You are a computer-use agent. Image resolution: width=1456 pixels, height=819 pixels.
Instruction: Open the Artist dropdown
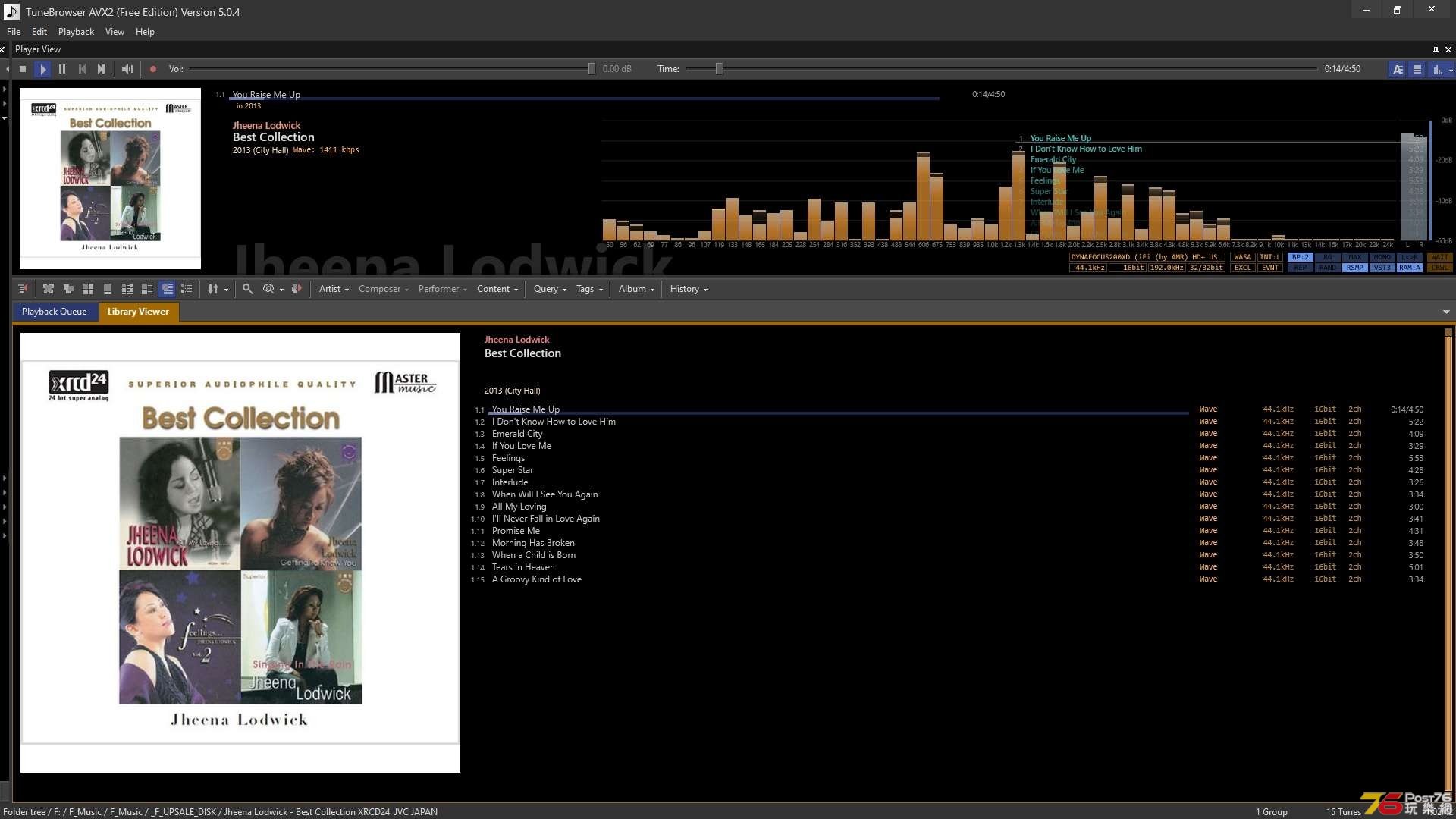pos(334,289)
